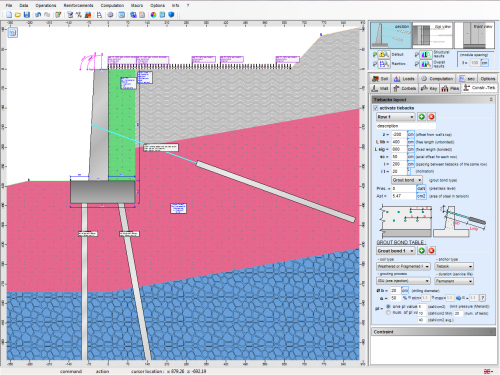This screenshot has height=375, width=500.
Task: Open the Reinforcements menu
Action: click(78, 5)
